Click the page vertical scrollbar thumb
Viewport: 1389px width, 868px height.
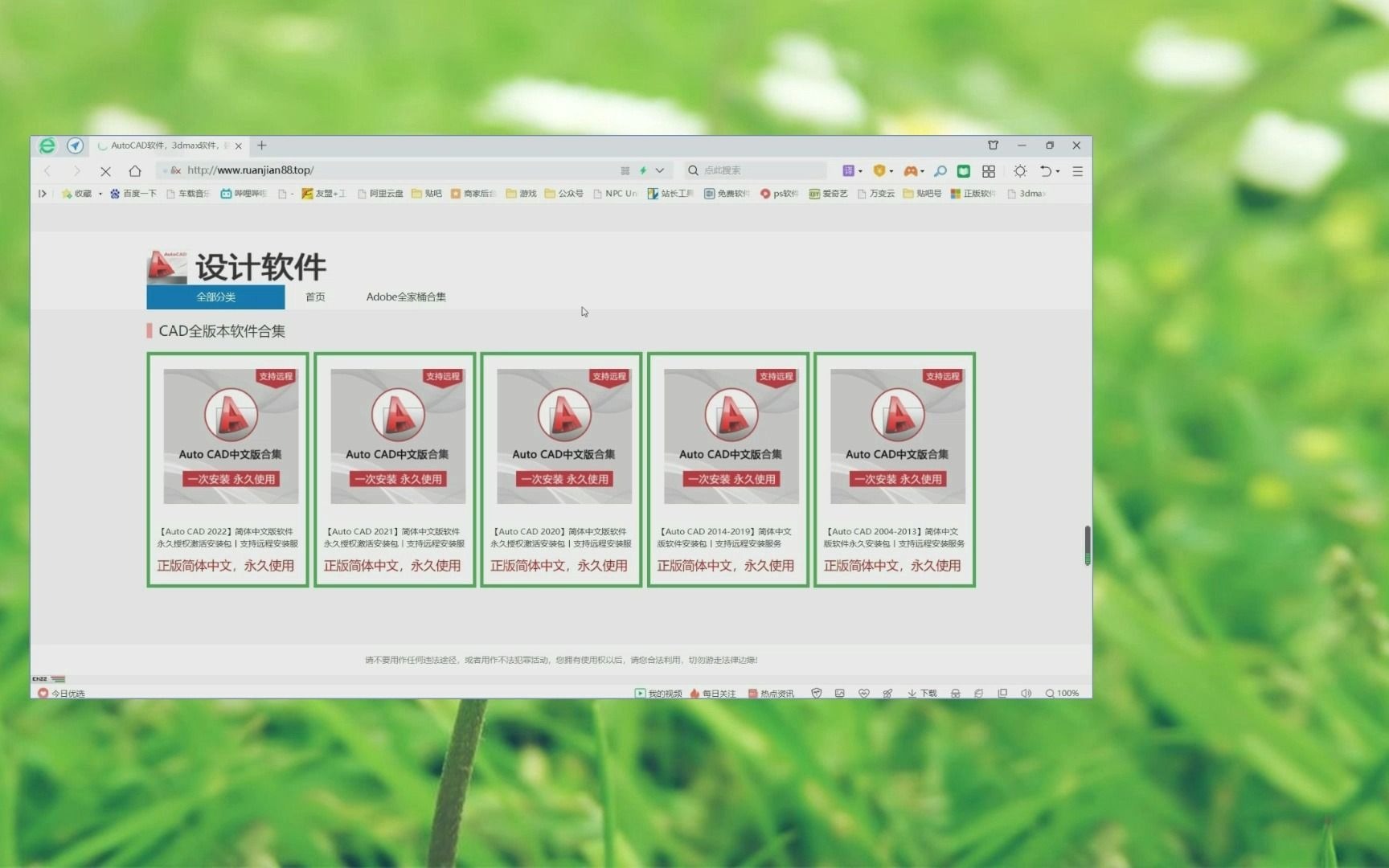[1087, 546]
